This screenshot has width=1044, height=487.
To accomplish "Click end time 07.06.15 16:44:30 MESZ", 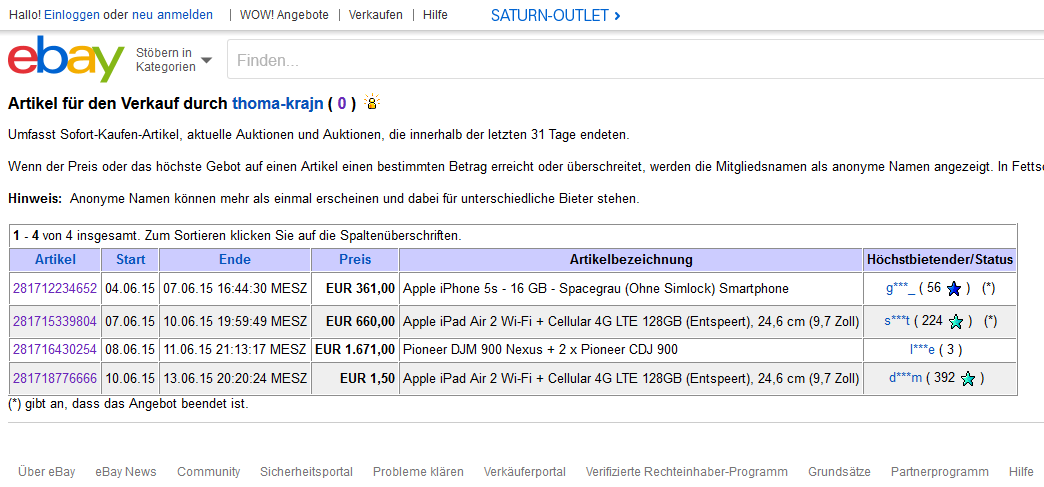I will click(235, 288).
